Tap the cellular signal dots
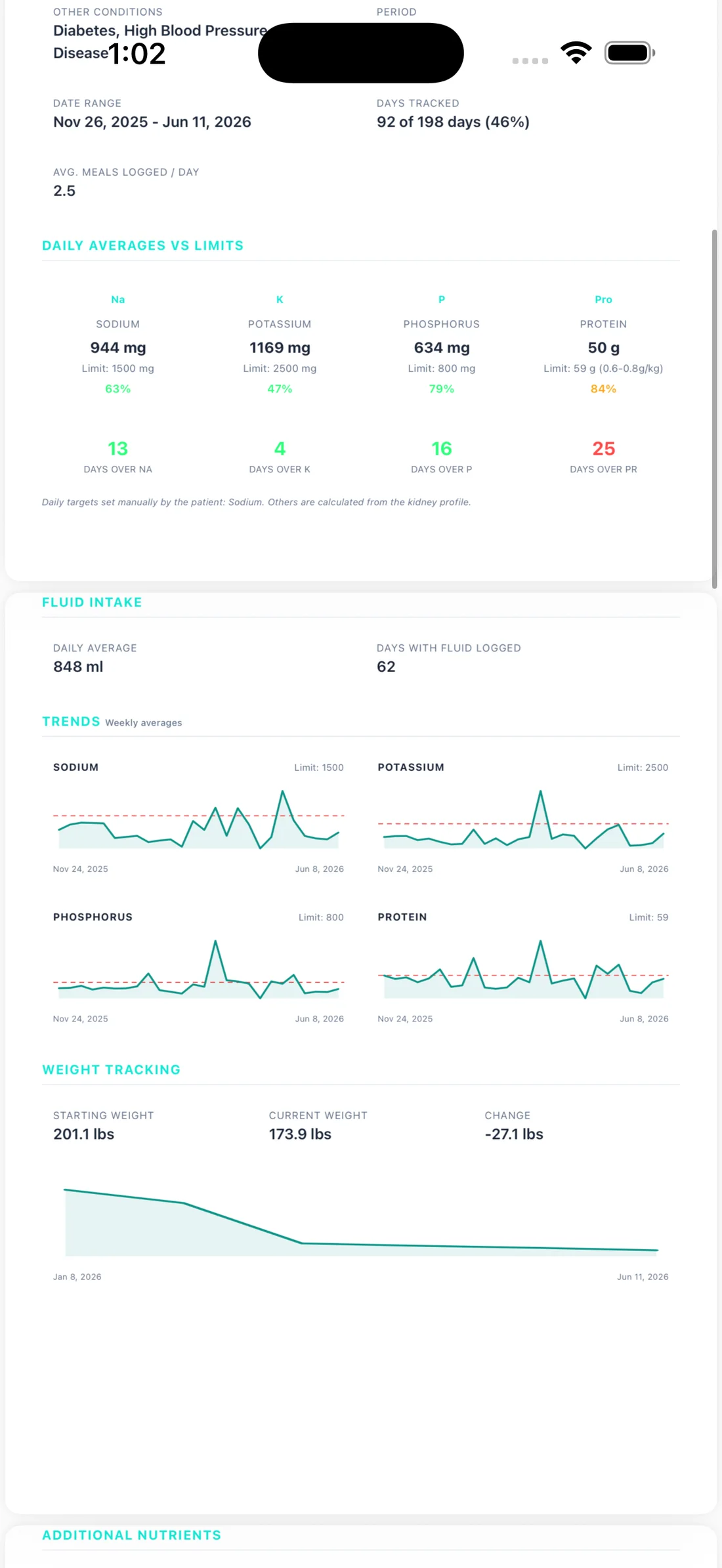The width and height of the screenshot is (722, 1568). coord(530,61)
